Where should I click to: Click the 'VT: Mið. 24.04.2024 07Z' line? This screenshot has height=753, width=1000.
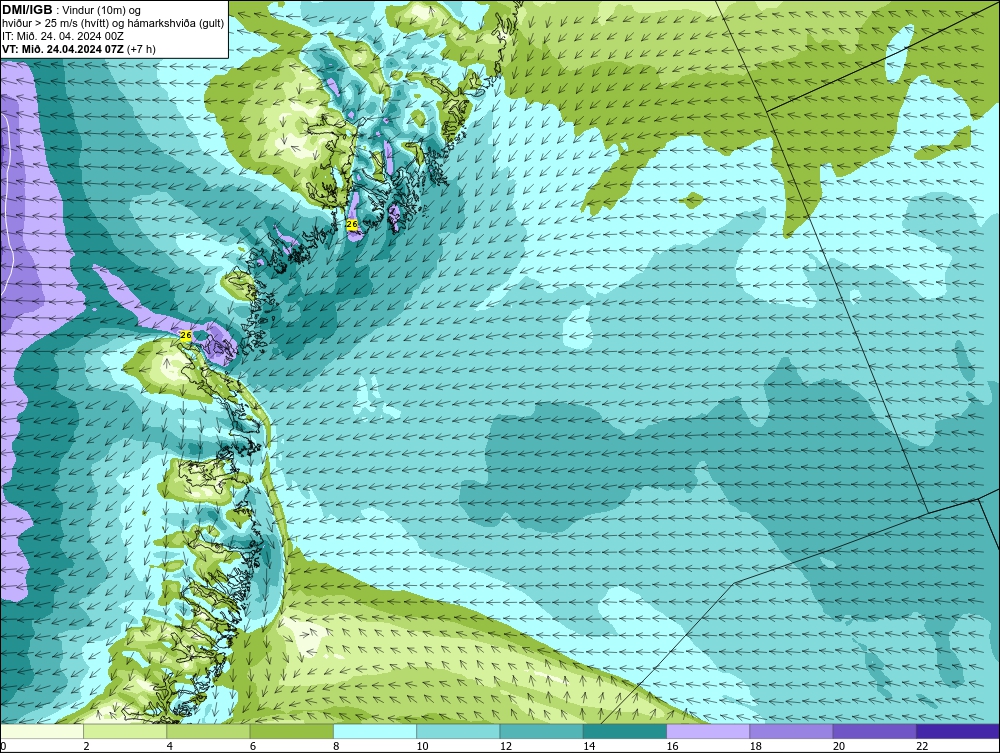click(x=64, y=49)
